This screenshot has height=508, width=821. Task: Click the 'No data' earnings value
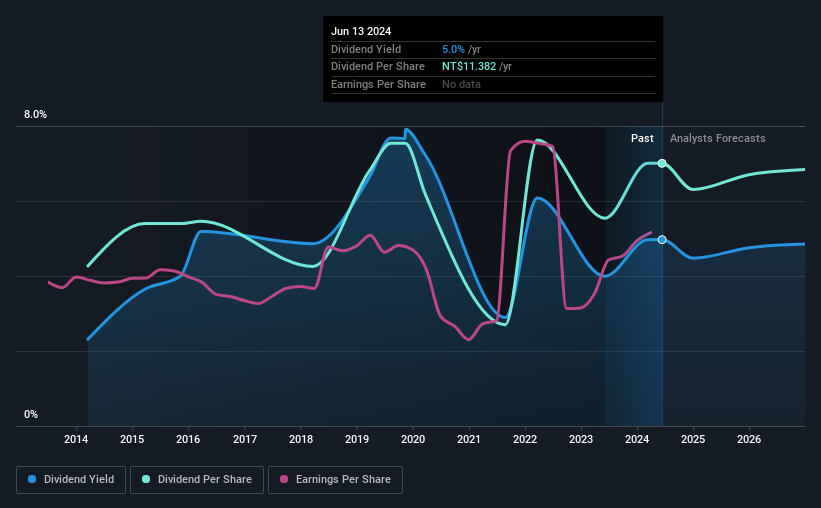[461, 84]
